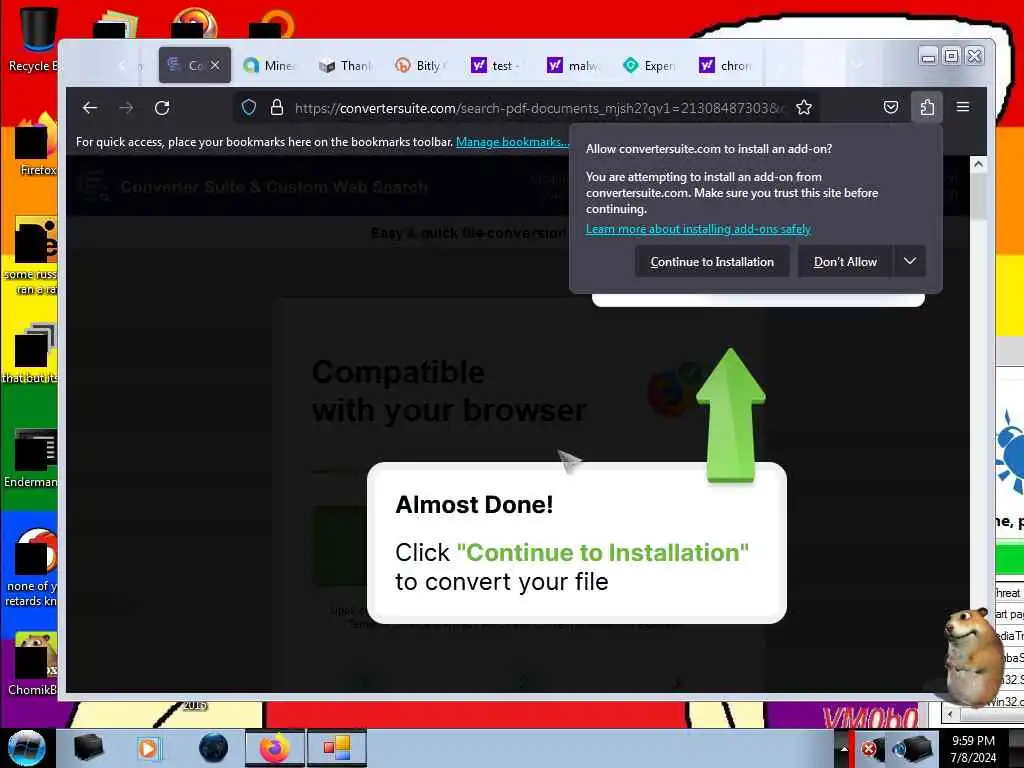Click the page scrollbar up arrow
1024x768 pixels.
pos(978,164)
